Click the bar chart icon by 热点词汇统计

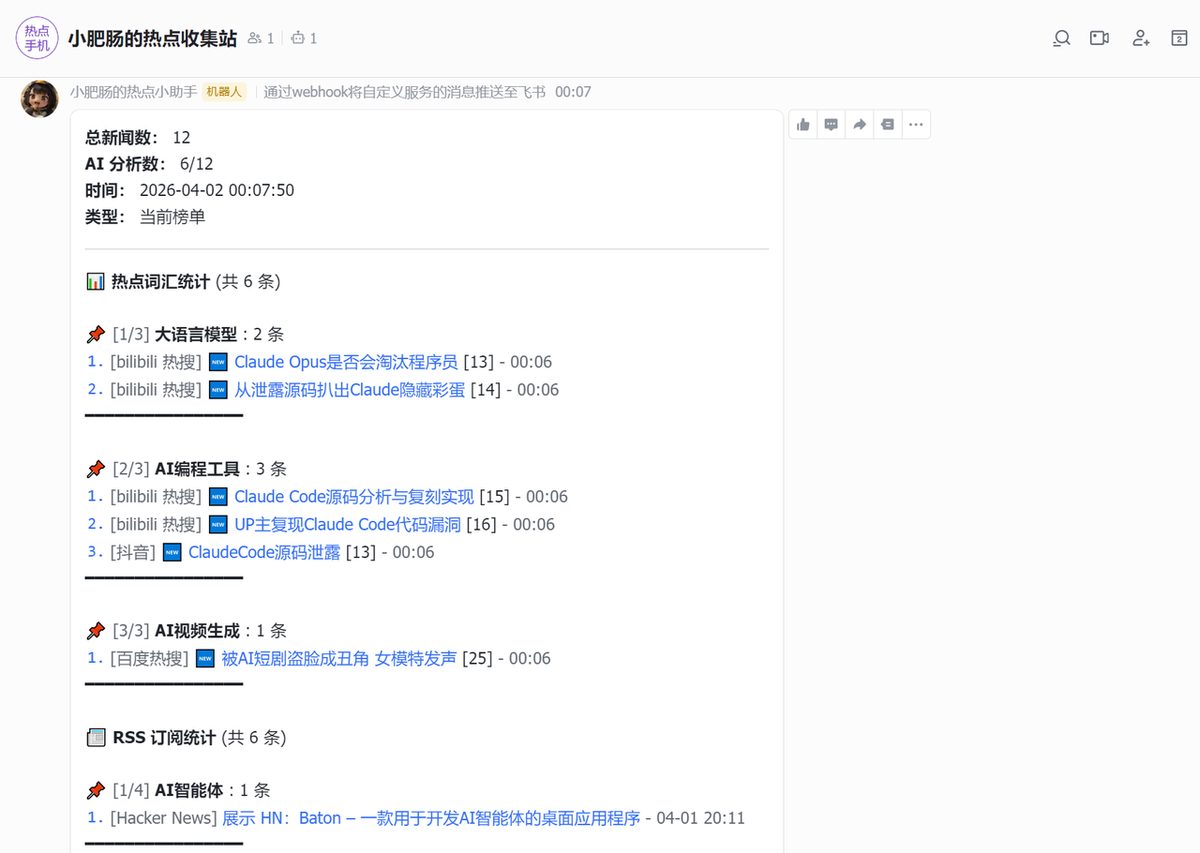(96, 282)
